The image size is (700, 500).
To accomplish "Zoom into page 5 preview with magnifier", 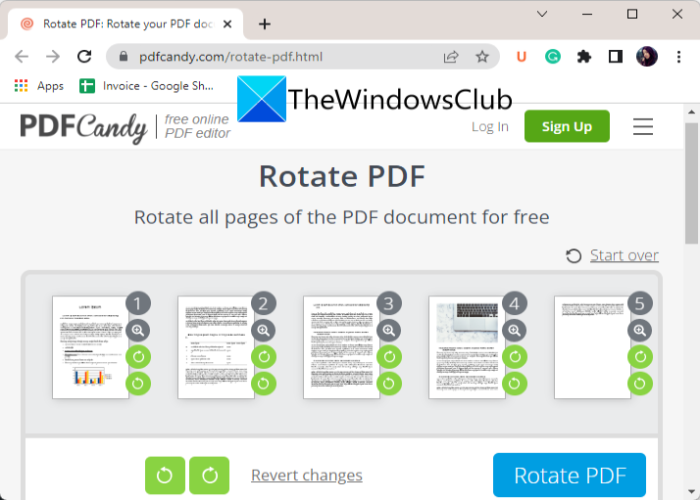I will pyautogui.click(x=640, y=330).
